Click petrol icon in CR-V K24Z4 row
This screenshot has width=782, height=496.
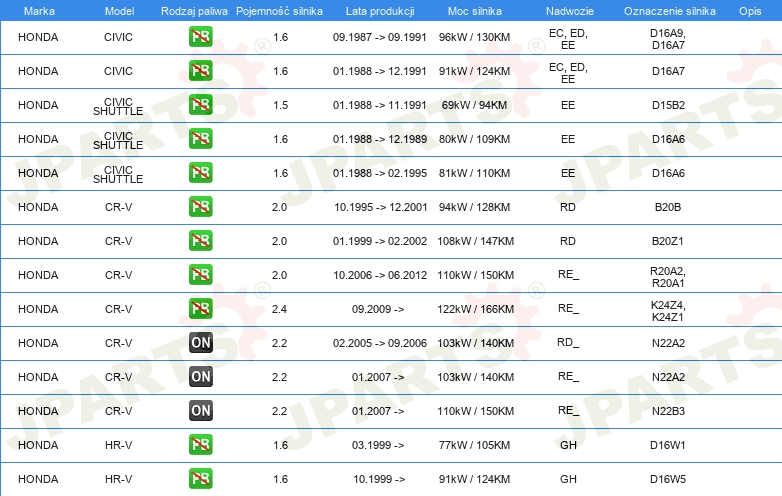[200, 308]
